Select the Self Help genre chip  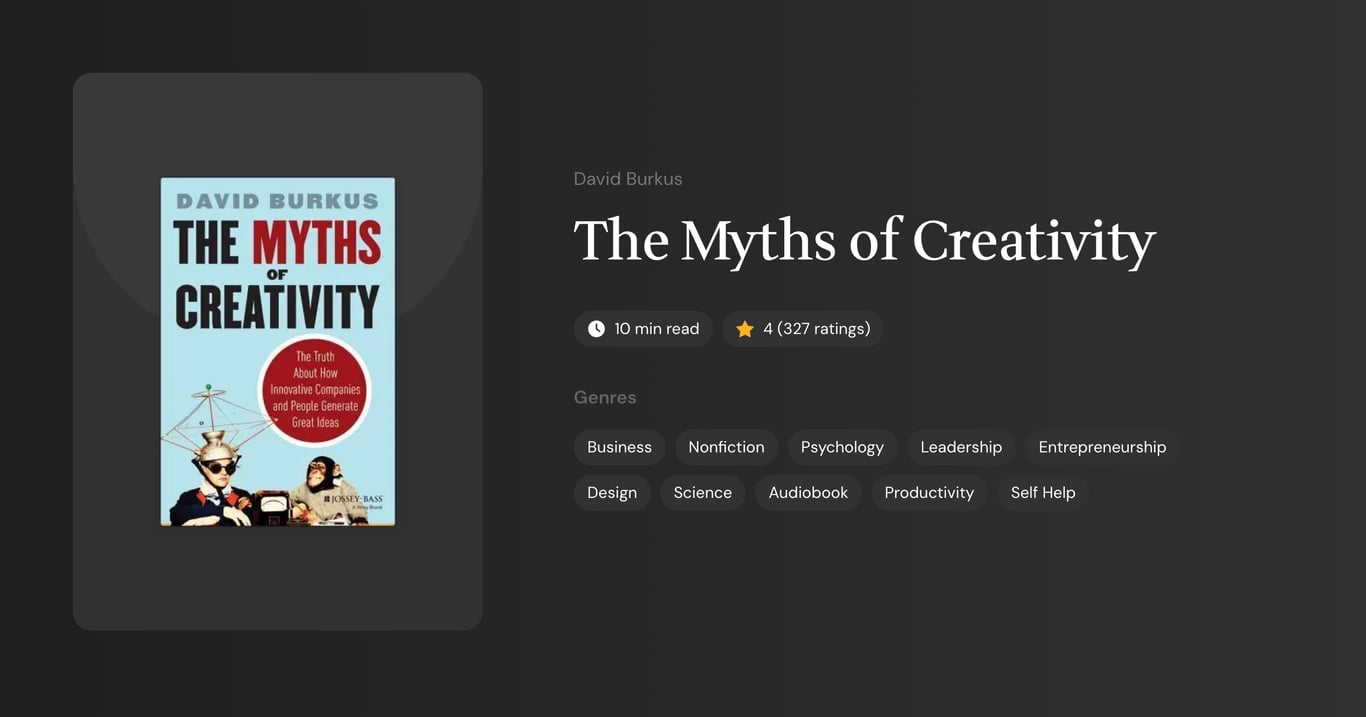point(1042,492)
